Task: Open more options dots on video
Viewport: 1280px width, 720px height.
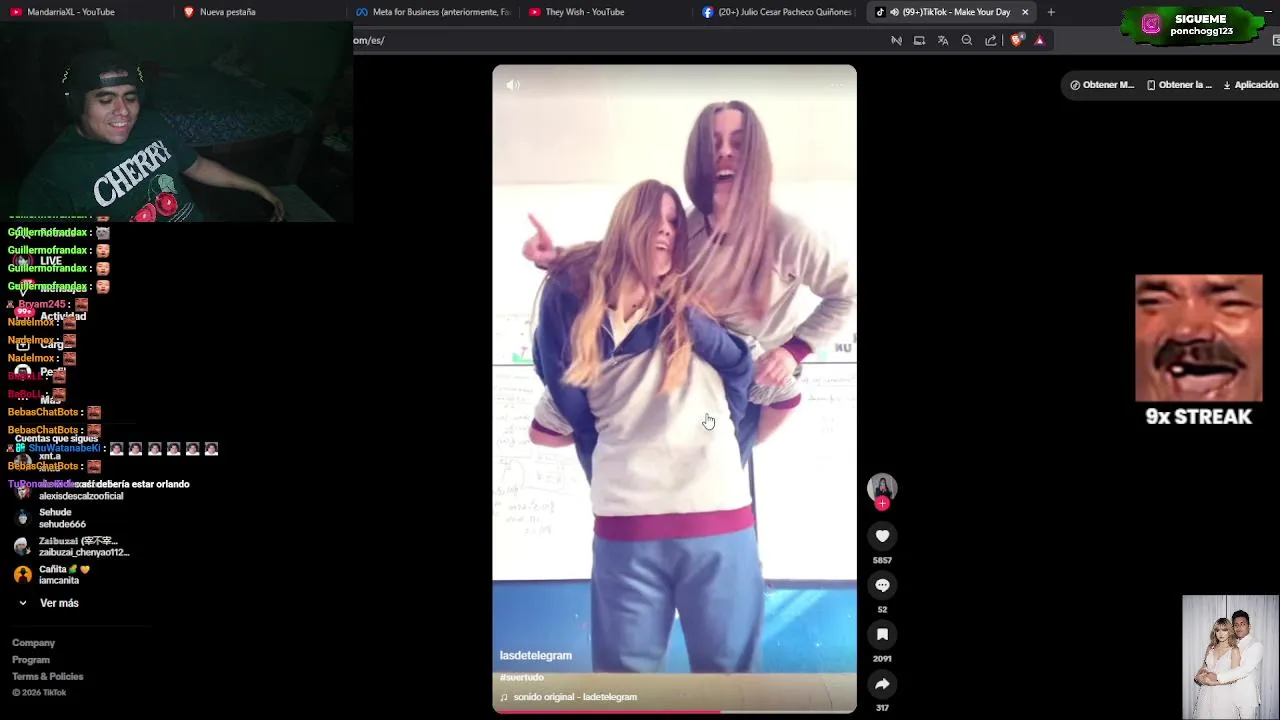Action: [836, 85]
